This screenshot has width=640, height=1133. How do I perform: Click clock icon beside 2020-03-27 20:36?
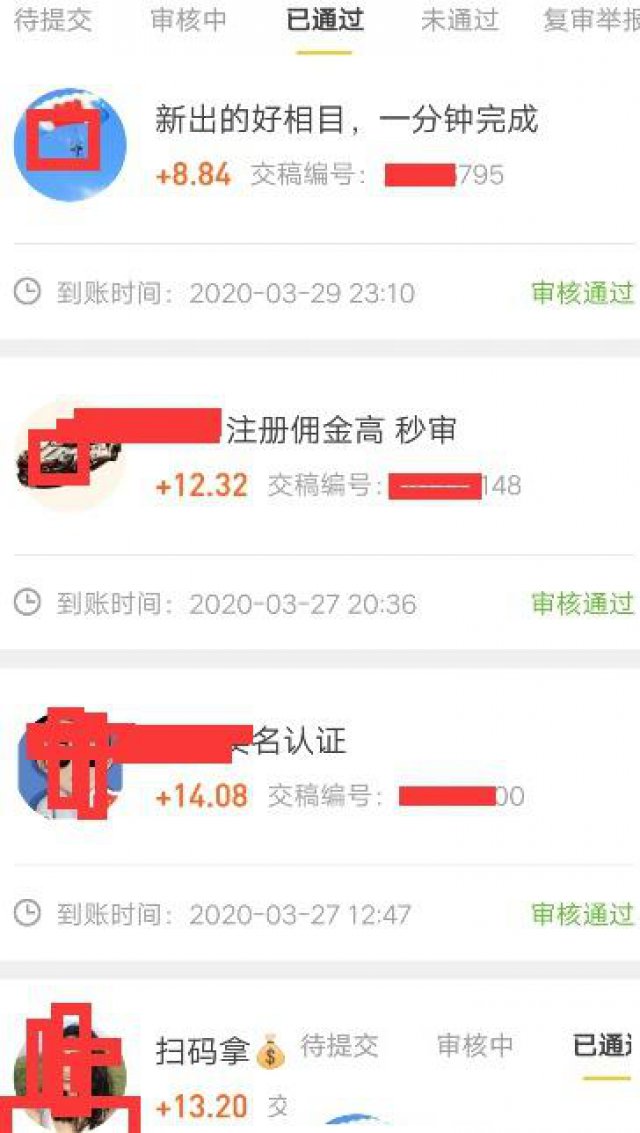click(x=27, y=603)
